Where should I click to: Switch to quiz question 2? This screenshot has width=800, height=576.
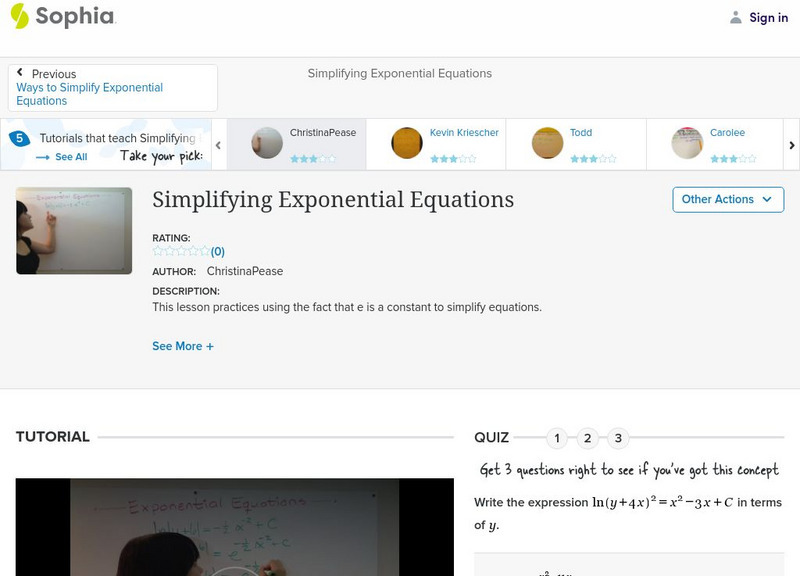[587, 437]
